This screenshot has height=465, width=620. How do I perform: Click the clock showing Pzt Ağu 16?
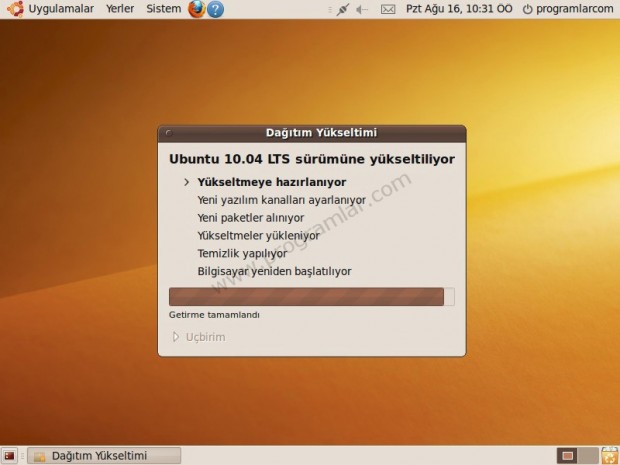(x=459, y=9)
